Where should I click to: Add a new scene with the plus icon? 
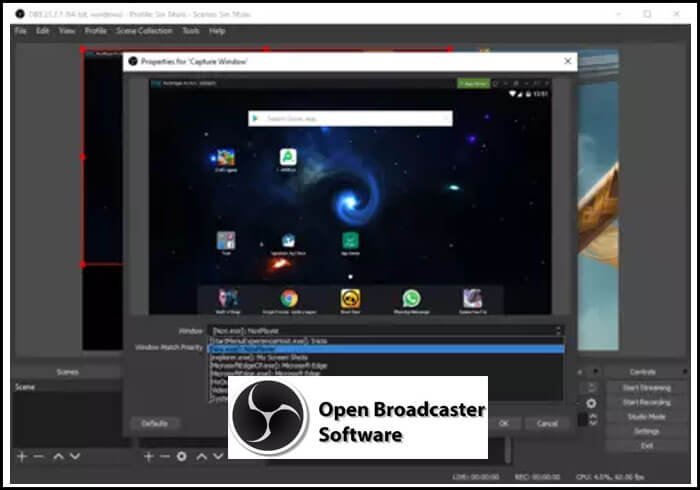tap(21, 456)
